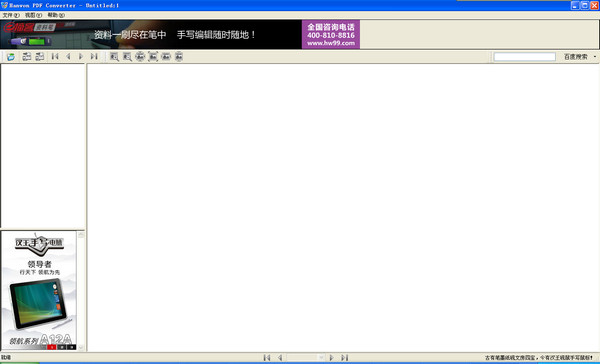Go to next page in the bottom bar
This screenshot has height=364, width=600.
pos(331,357)
